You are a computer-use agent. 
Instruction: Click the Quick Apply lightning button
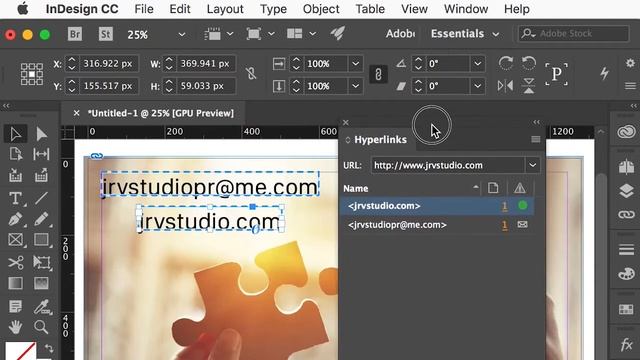coord(604,73)
